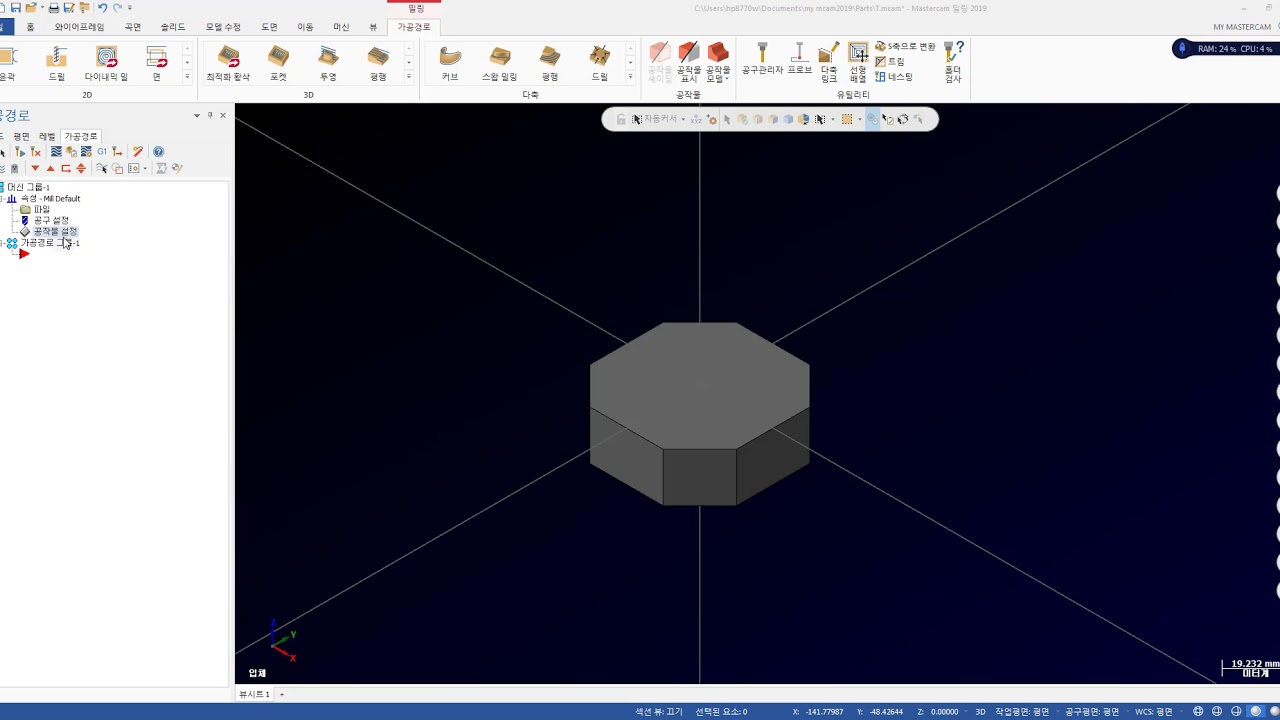Viewport: 1280px width, 720px height.
Task: Switch to the 레벨 manager tab
Action: [x=47, y=136]
